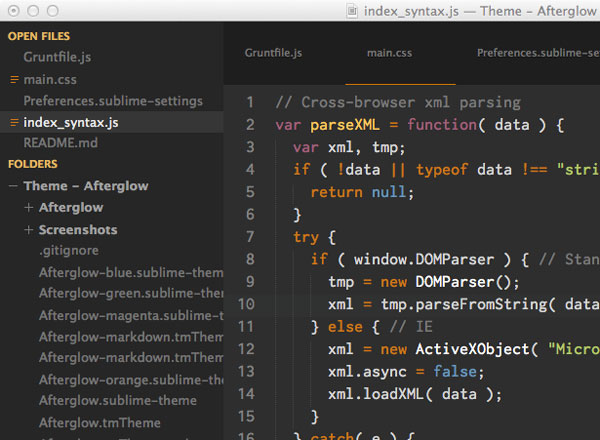Click the FOLDERS section heading
Viewport: 600px width, 440px height.
click(33, 164)
